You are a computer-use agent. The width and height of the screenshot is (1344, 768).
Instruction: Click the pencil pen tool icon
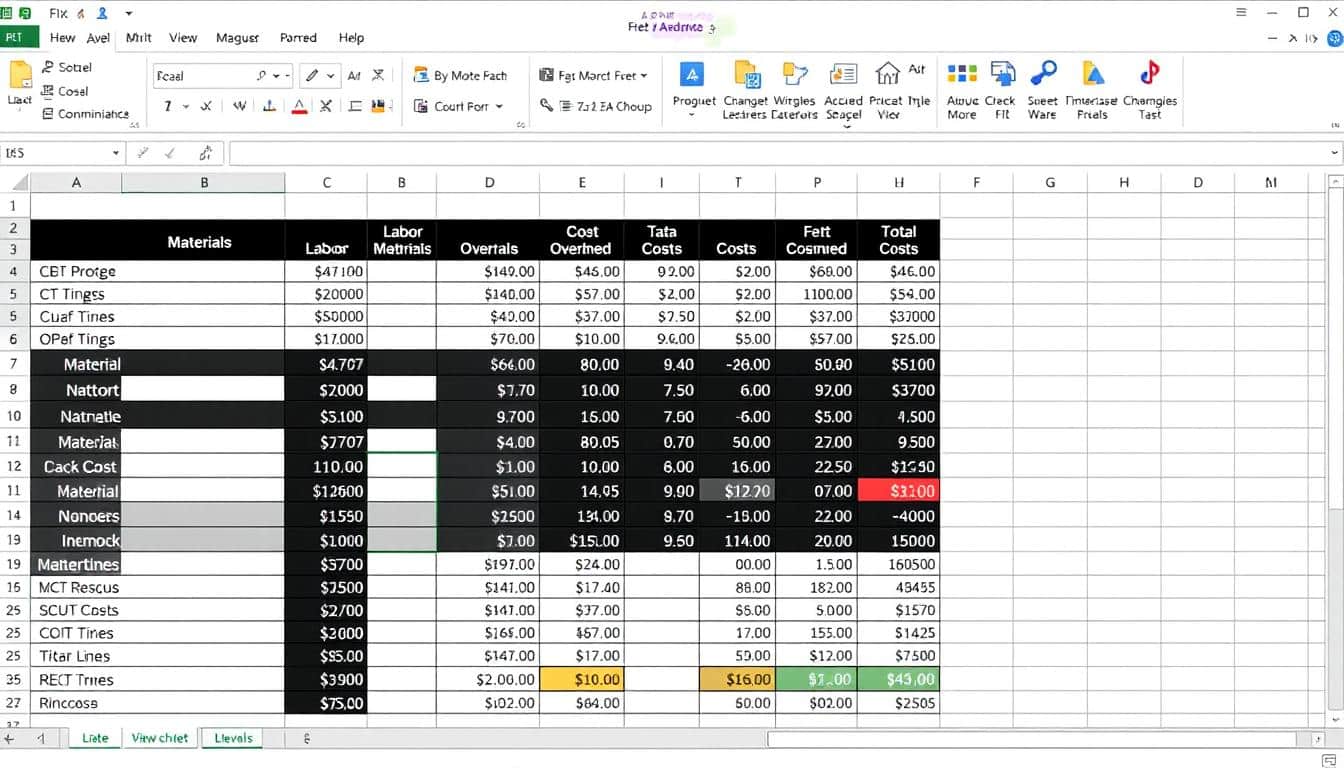pyautogui.click(x=312, y=75)
